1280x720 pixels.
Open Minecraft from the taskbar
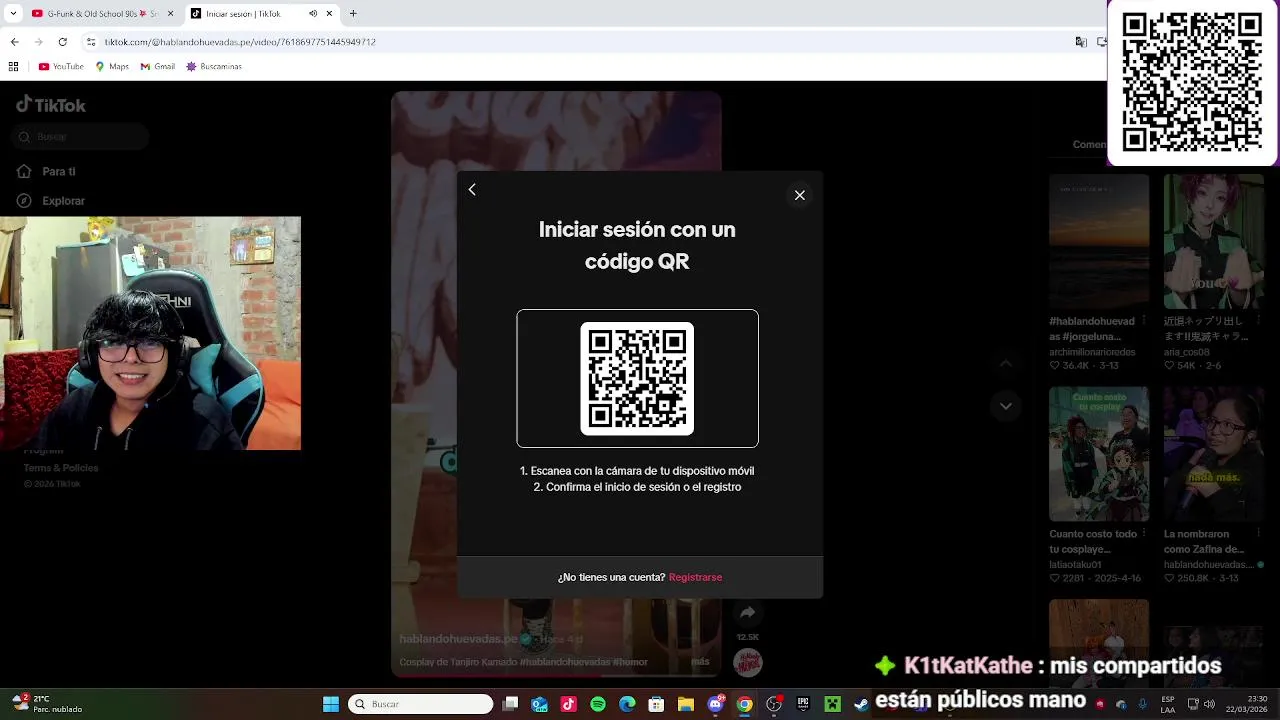(x=832, y=704)
